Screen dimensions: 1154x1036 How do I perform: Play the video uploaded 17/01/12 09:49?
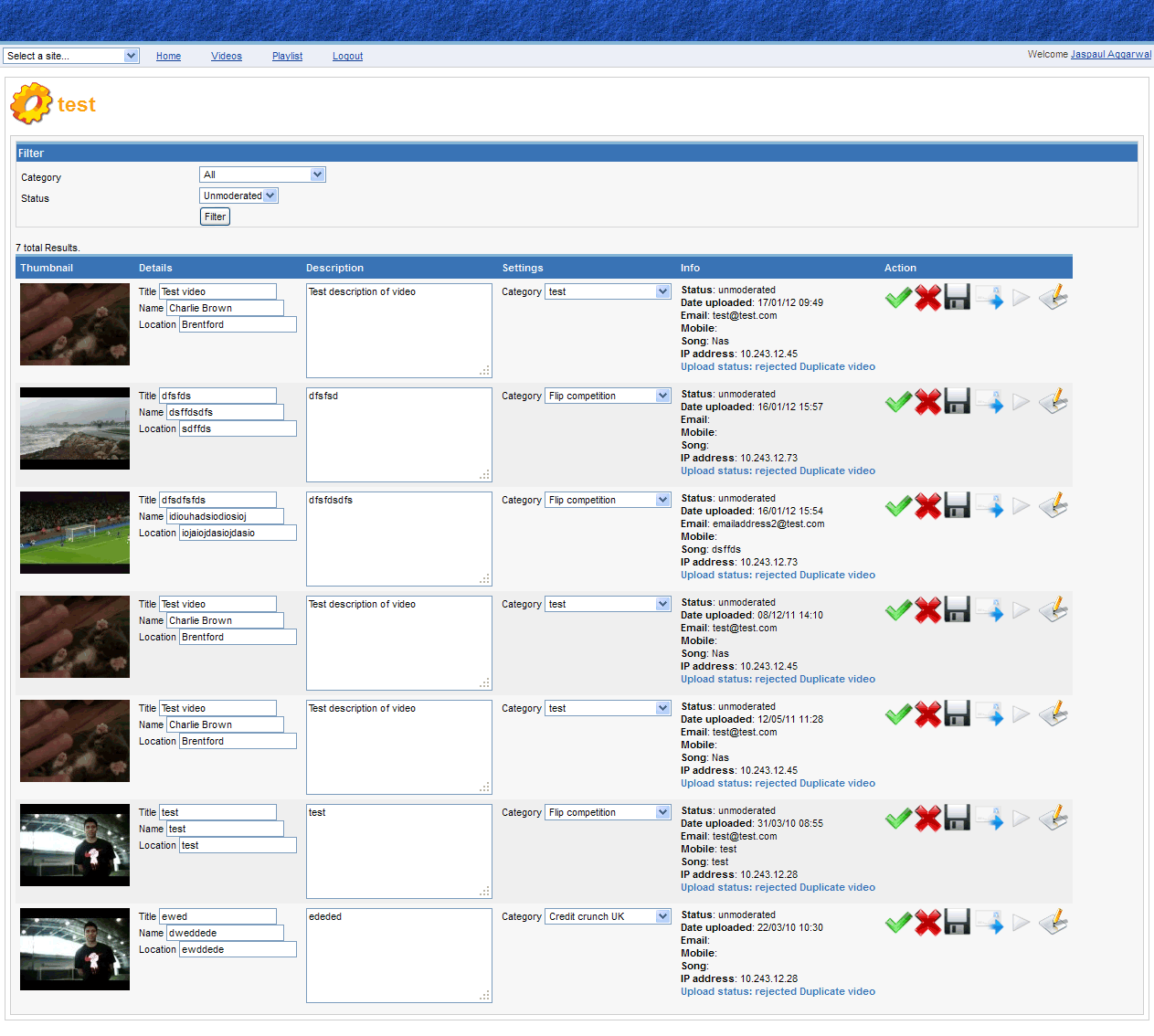coord(1022,298)
